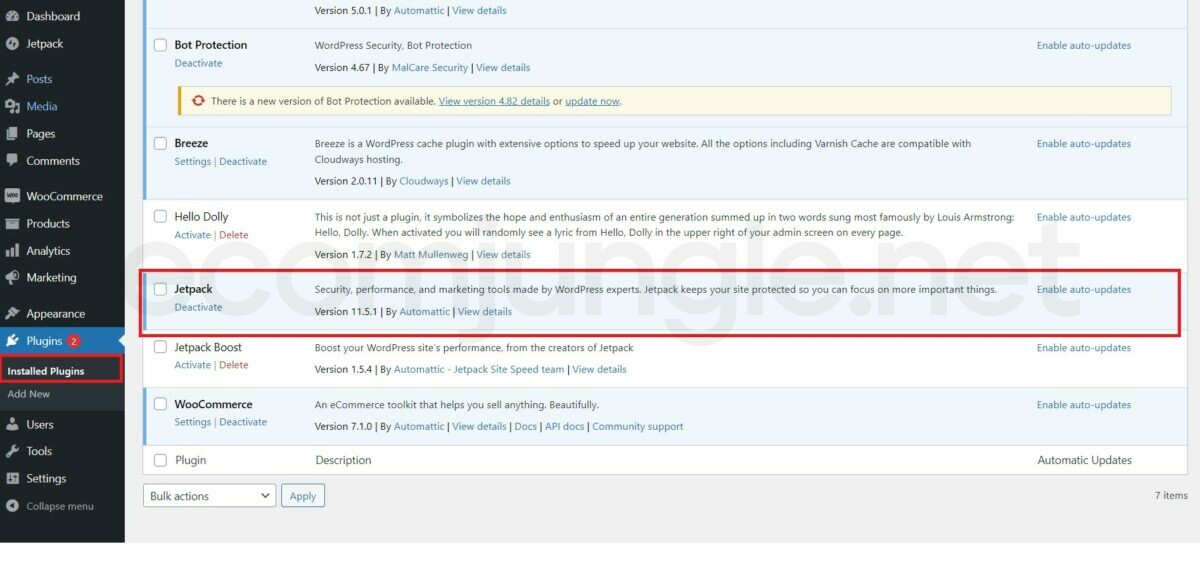Viewport: 1200px width, 561px height.
Task: Open Add New plugin submenu item
Action: point(29,394)
